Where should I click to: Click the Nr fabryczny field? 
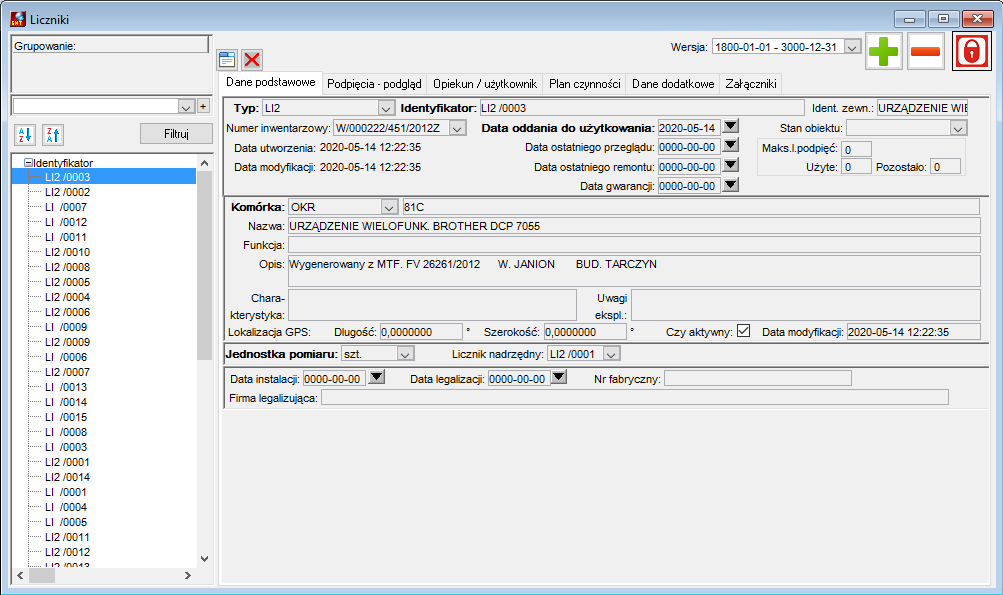(x=757, y=379)
